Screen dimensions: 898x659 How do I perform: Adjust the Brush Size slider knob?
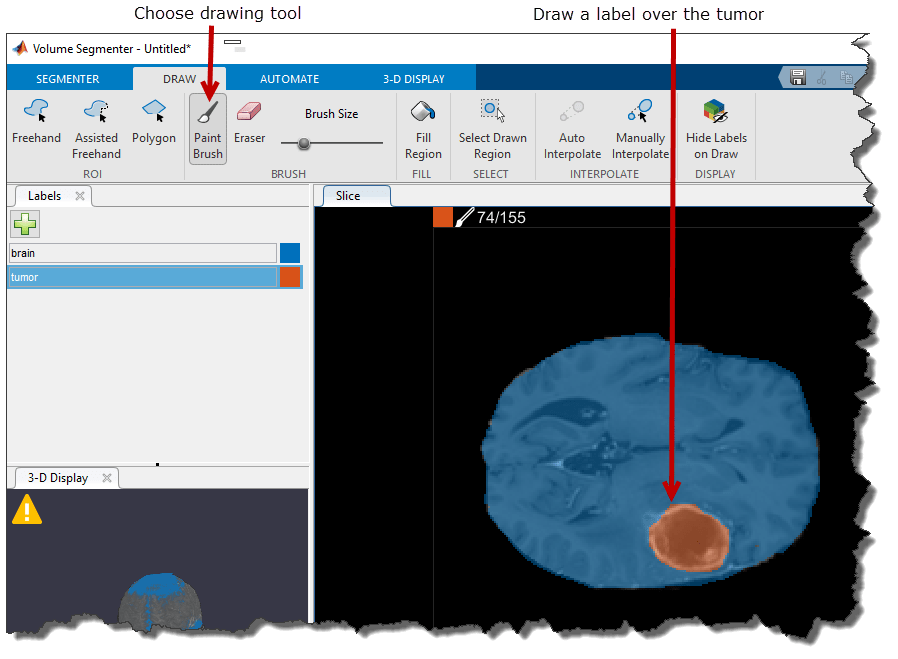[x=304, y=143]
